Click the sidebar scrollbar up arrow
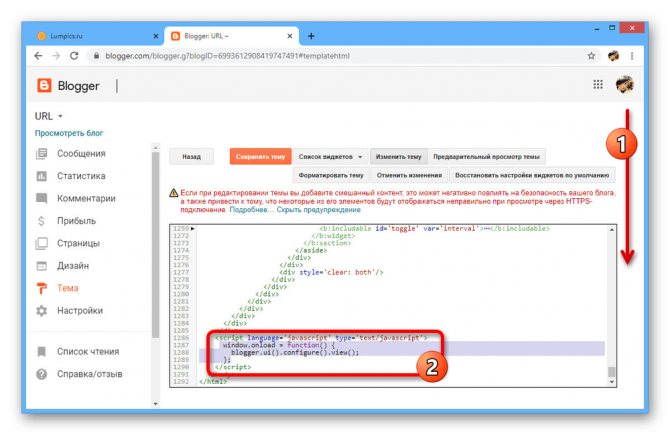Screen dimensions: 670x435 [156, 147]
